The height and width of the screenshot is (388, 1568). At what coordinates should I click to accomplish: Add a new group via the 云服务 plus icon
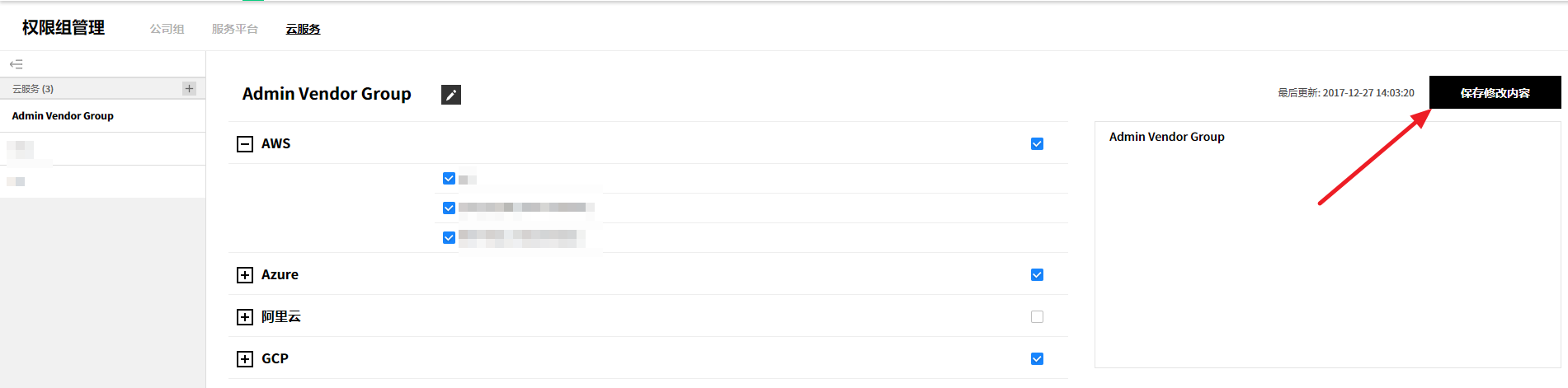189,88
